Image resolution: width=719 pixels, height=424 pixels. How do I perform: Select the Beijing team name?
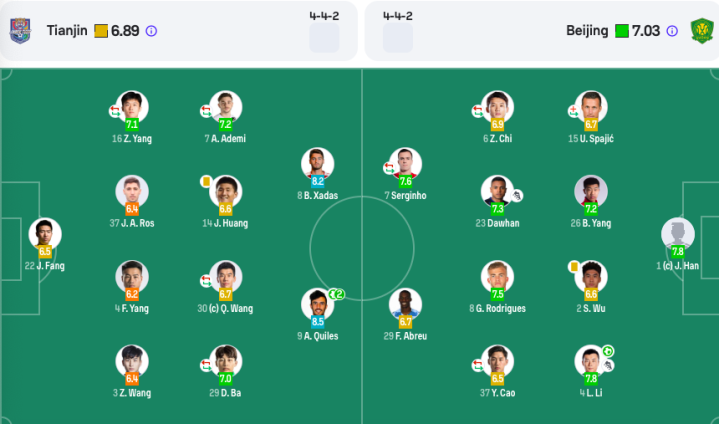tap(587, 31)
